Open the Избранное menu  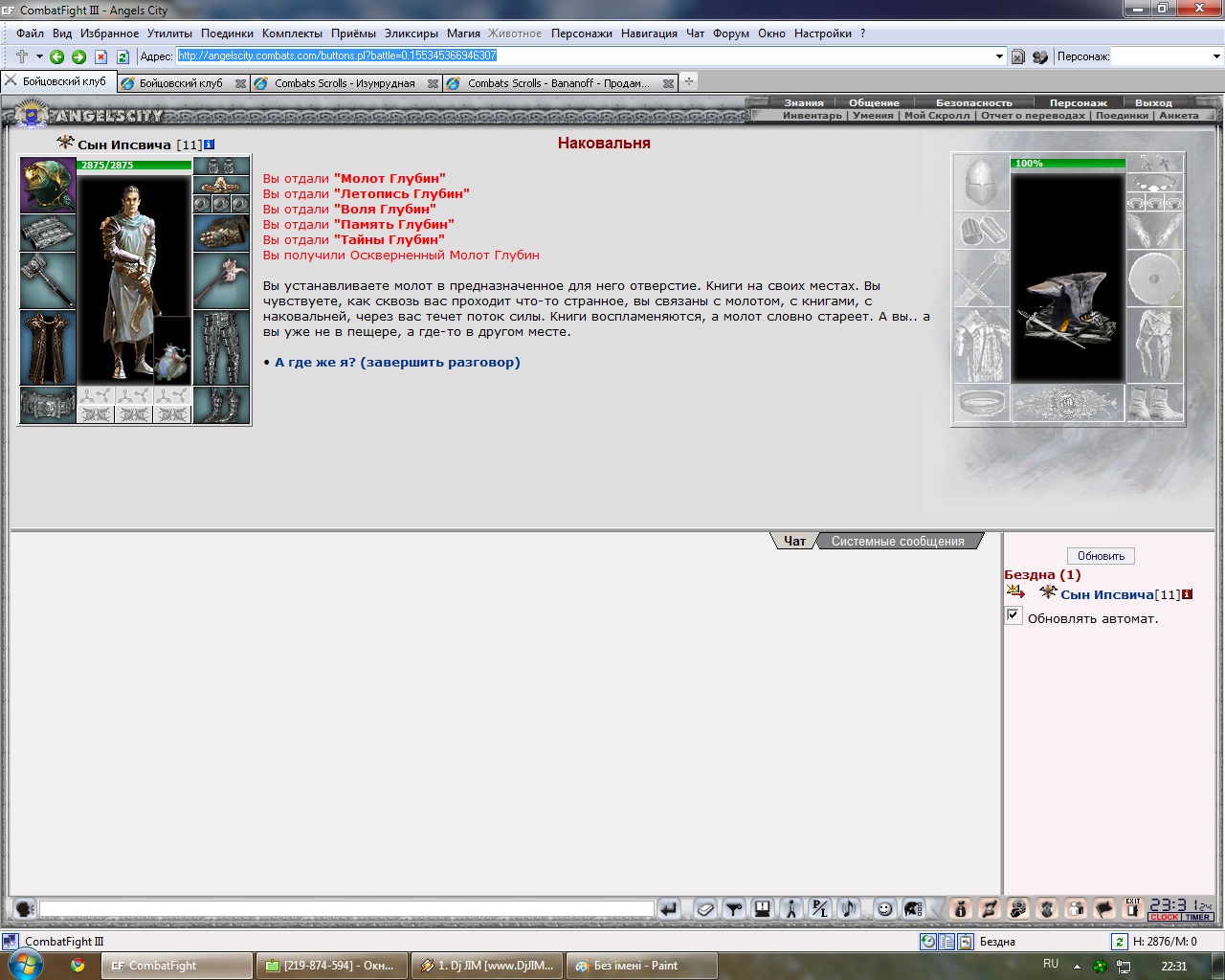coord(109,33)
